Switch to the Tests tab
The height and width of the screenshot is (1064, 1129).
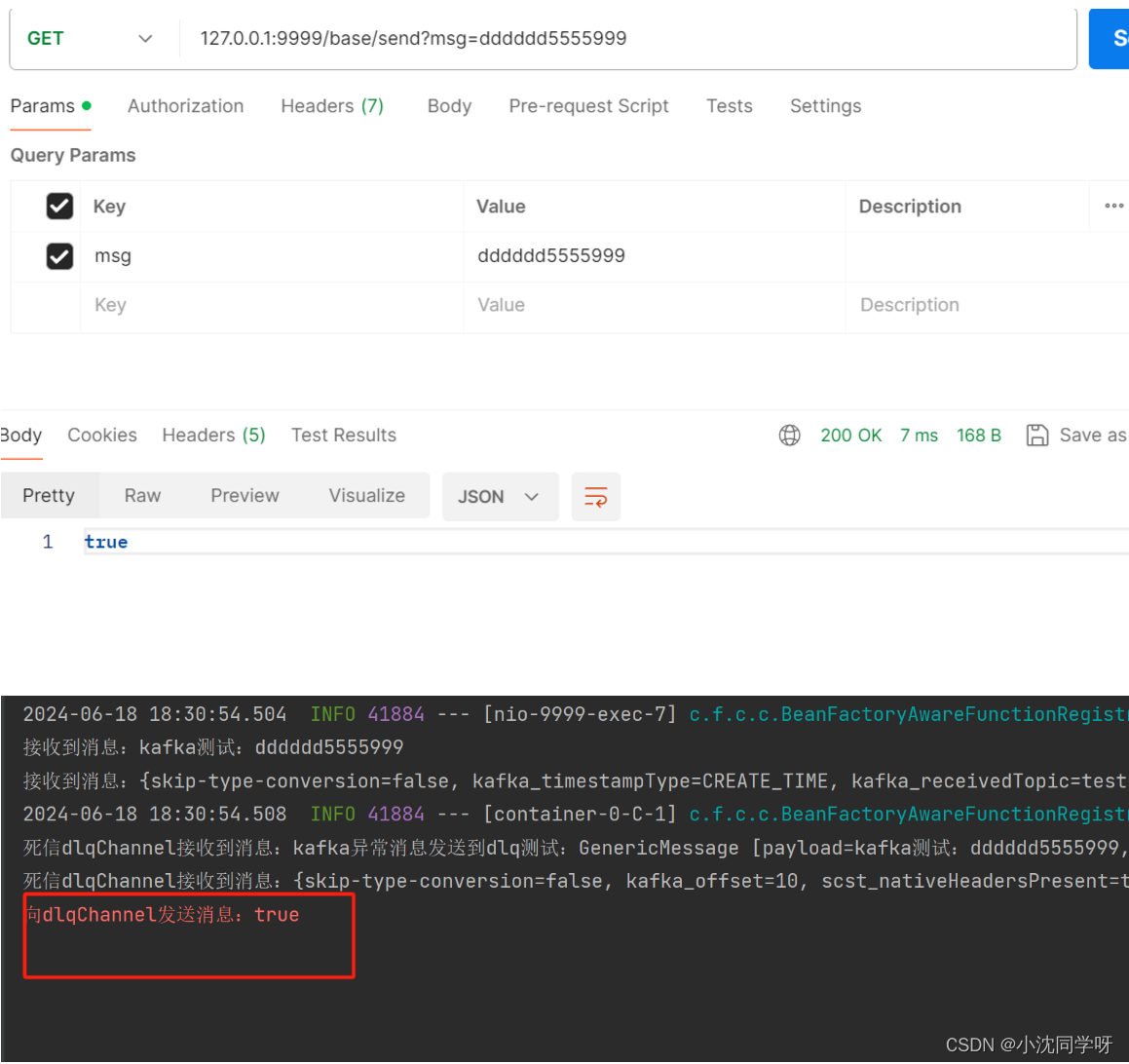730,105
